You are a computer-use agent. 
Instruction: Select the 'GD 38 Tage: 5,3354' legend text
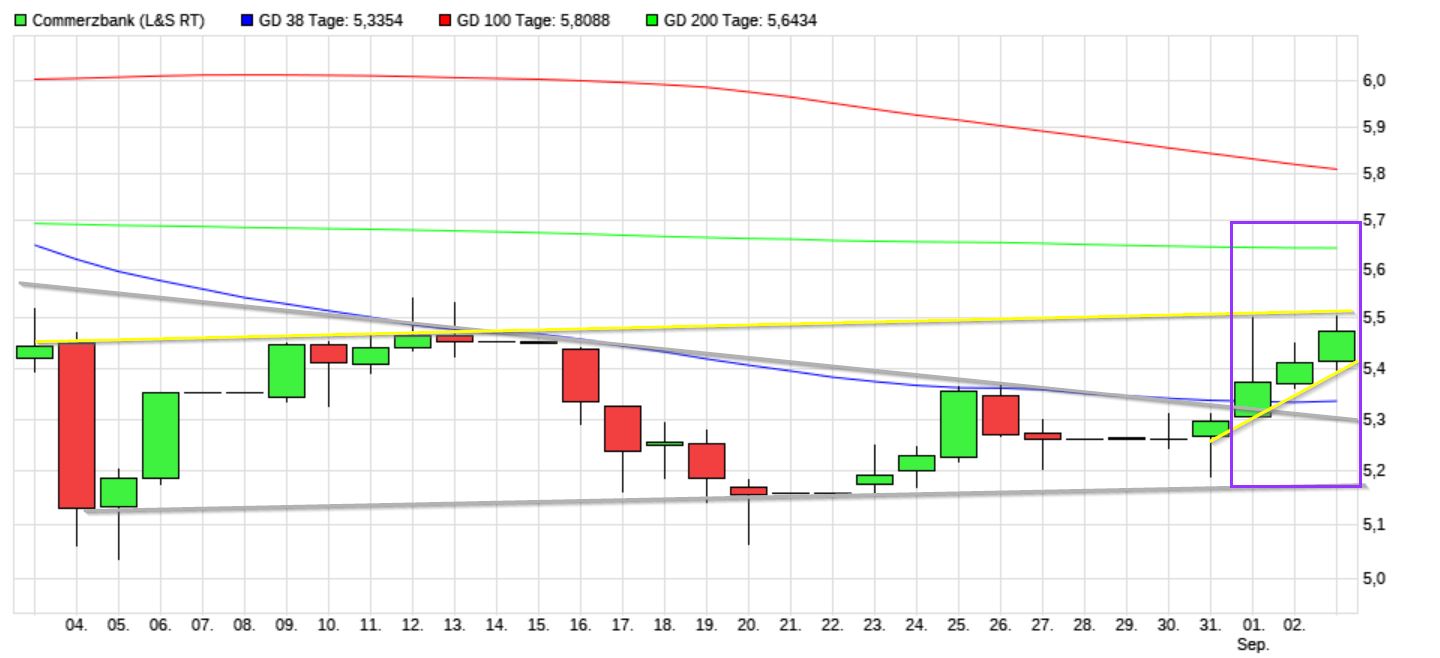pos(331,20)
